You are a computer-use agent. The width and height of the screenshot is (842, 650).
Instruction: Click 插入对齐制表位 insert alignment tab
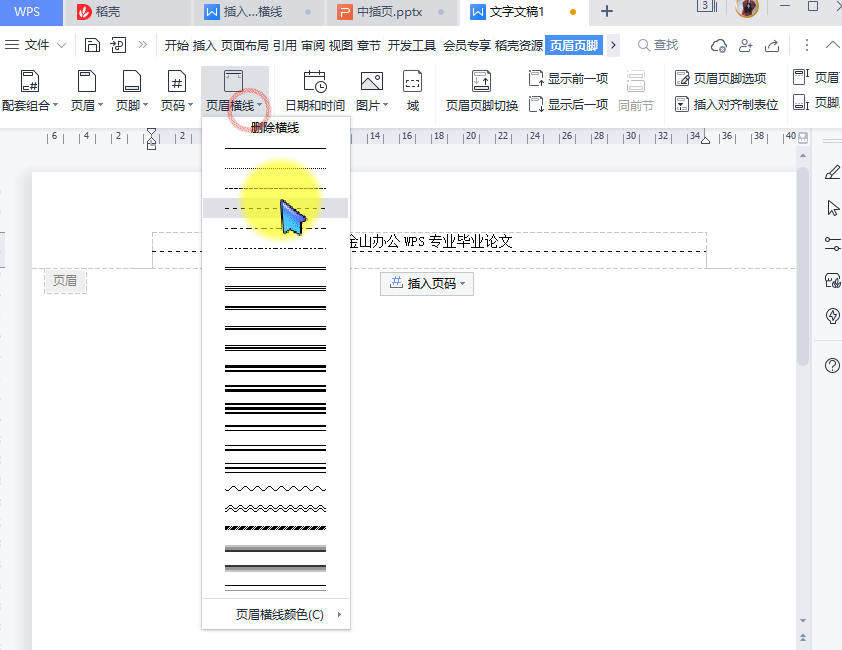(x=726, y=104)
